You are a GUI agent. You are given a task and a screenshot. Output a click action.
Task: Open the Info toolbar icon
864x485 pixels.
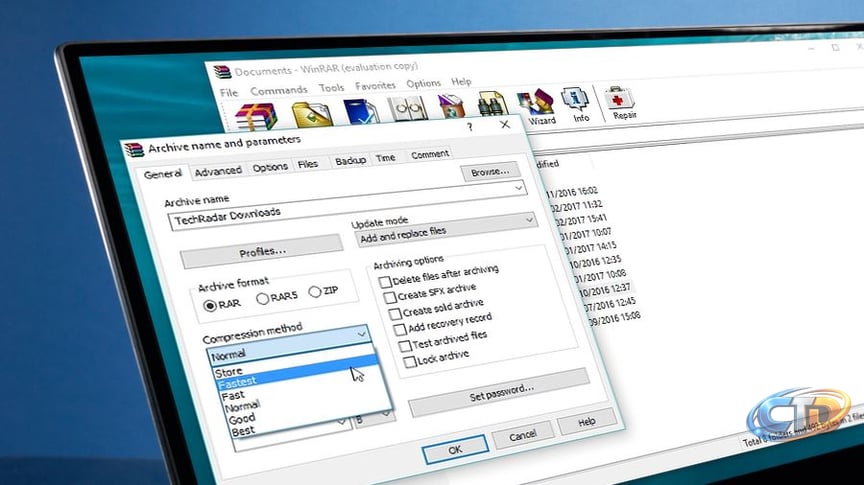tap(576, 104)
